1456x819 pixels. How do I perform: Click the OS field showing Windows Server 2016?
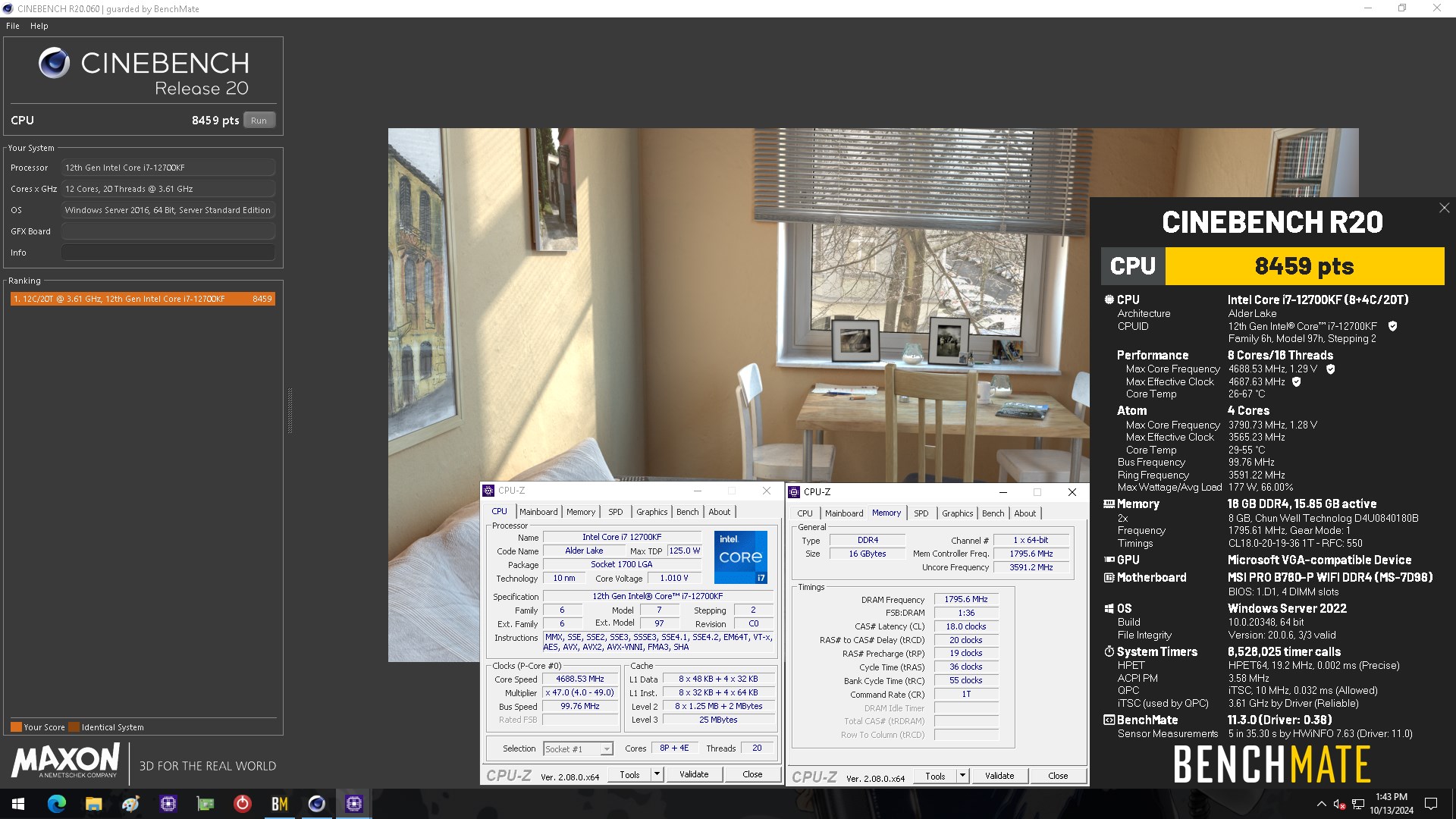pos(168,210)
